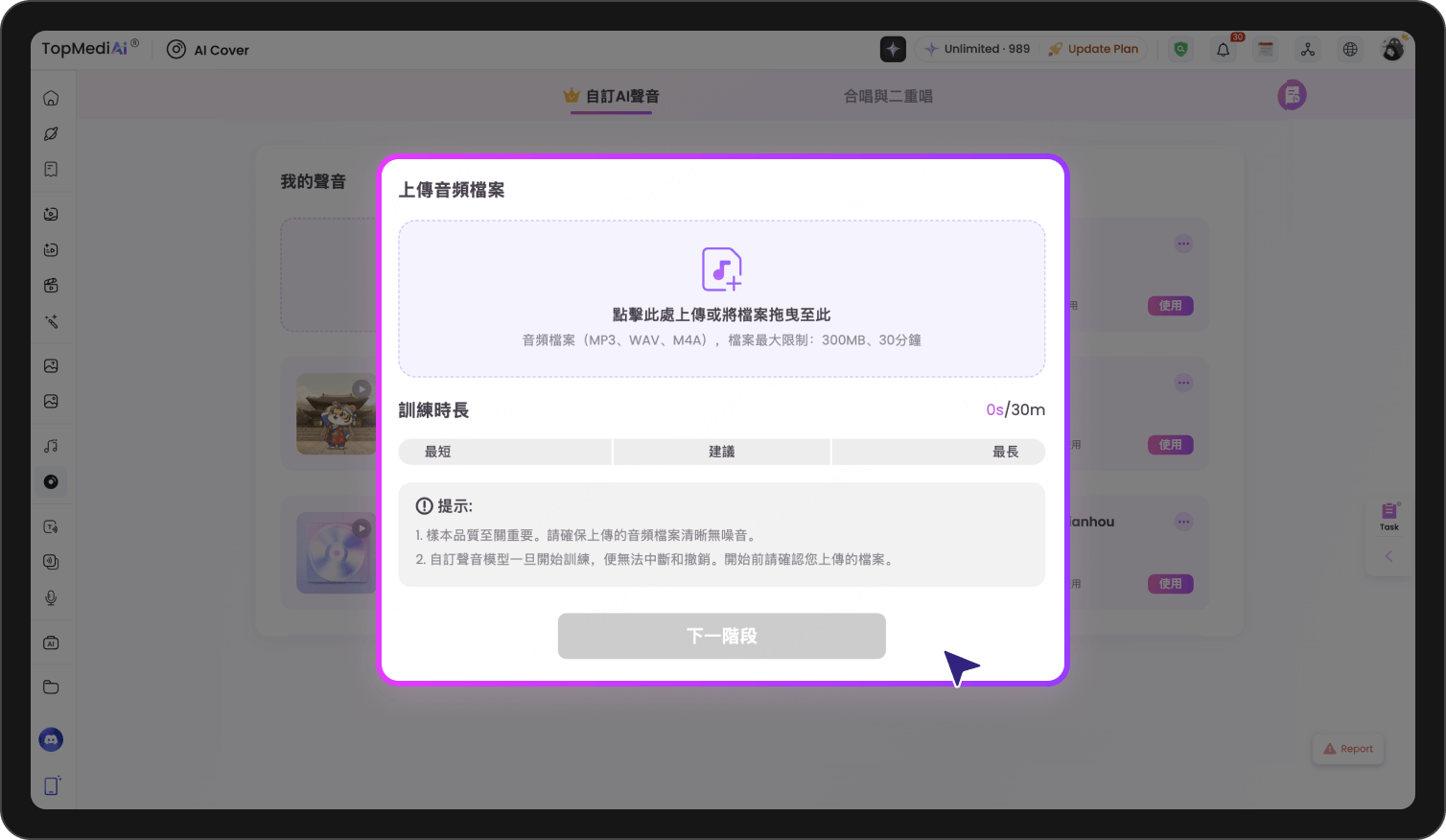Click the globe language icon in top bar

tap(1350, 49)
